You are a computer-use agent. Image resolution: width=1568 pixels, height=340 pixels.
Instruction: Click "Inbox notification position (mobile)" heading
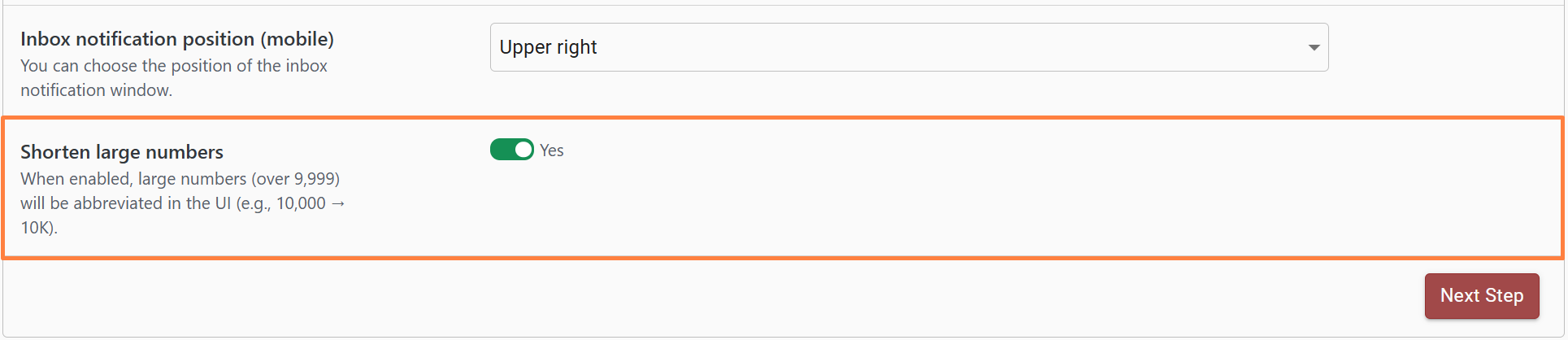(x=177, y=39)
